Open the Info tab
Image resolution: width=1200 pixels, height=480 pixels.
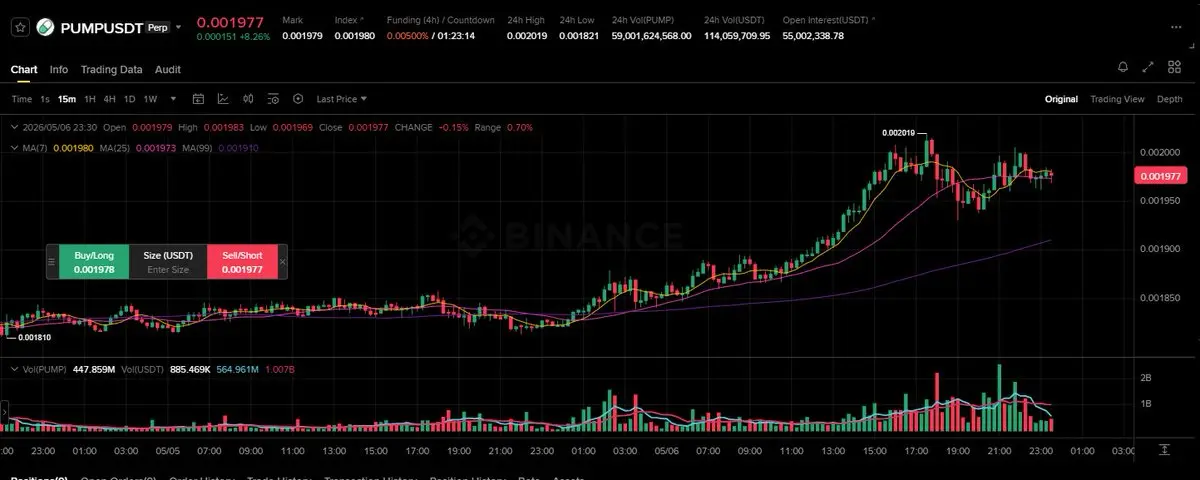(x=59, y=69)
